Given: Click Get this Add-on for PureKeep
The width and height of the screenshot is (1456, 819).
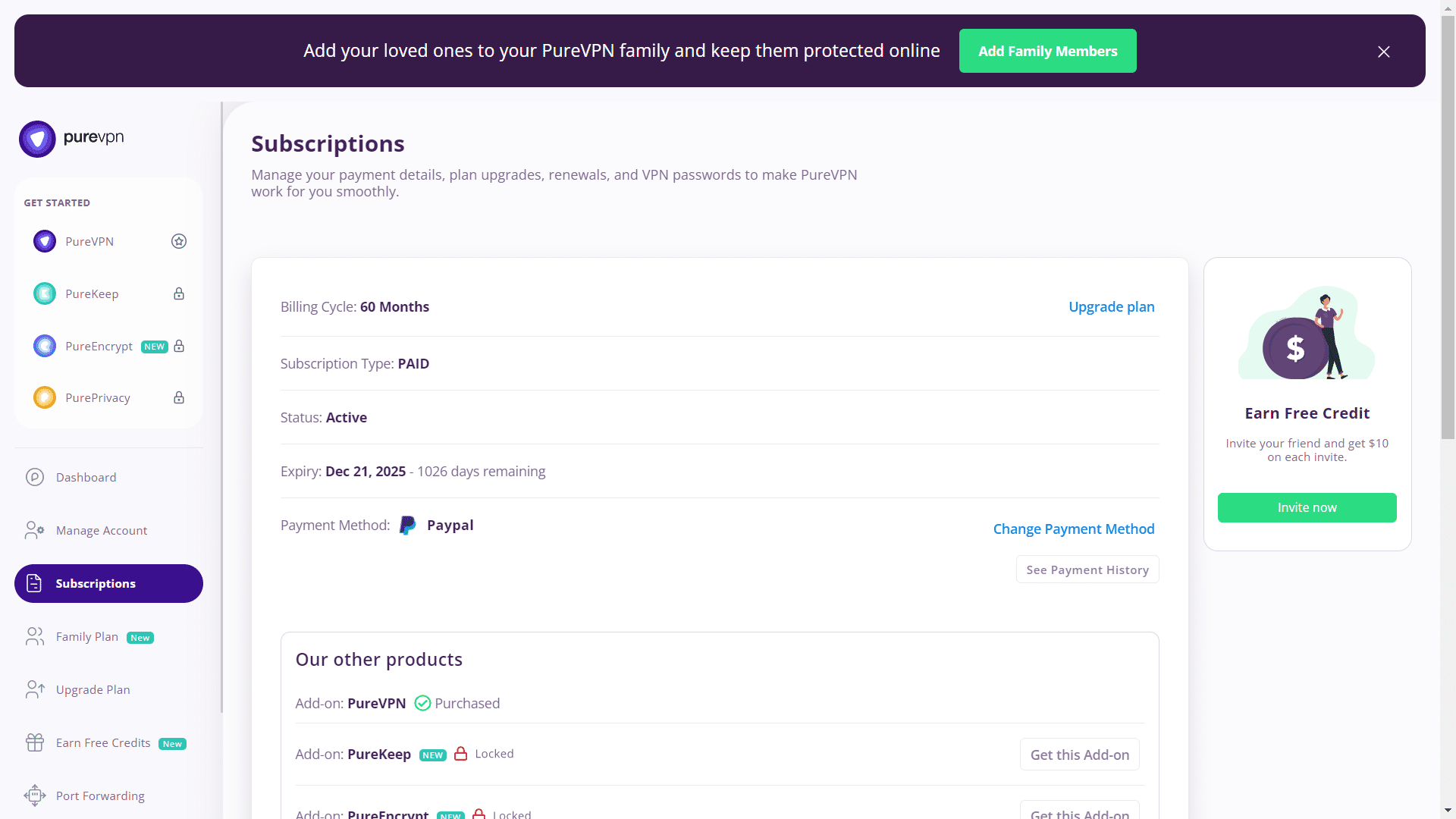Looking at the screenshot, I should [x=1079, y=755].
